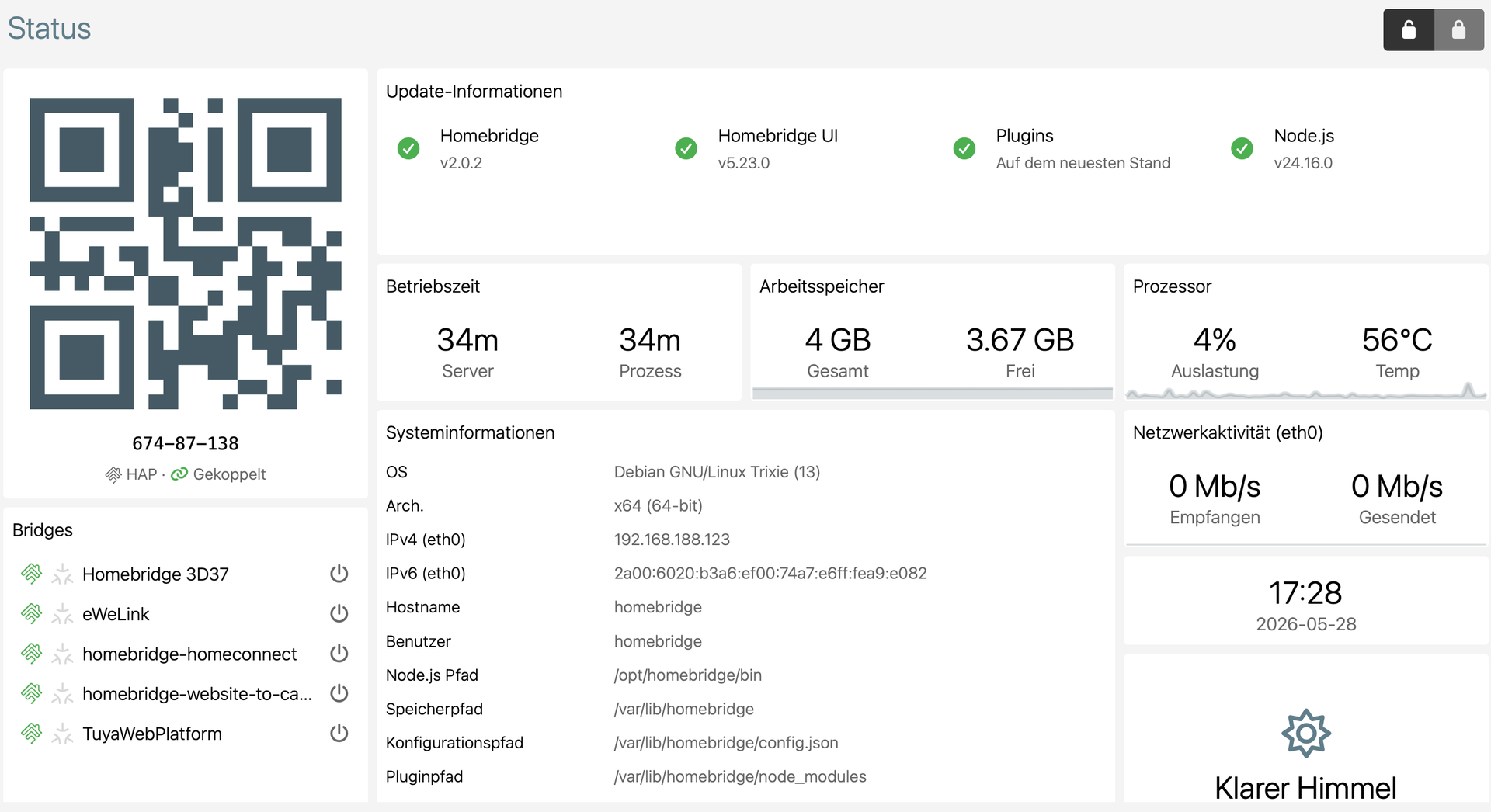The image size is (1491, 812).
Task: Click the Plugins up-to-date check icon
Action: (964, 148)
